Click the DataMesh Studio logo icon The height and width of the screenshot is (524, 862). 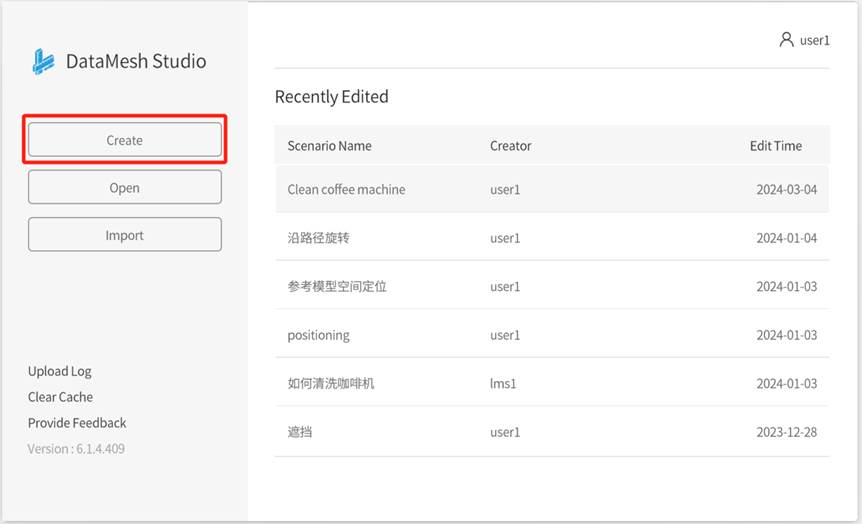(x=43, y=62)
